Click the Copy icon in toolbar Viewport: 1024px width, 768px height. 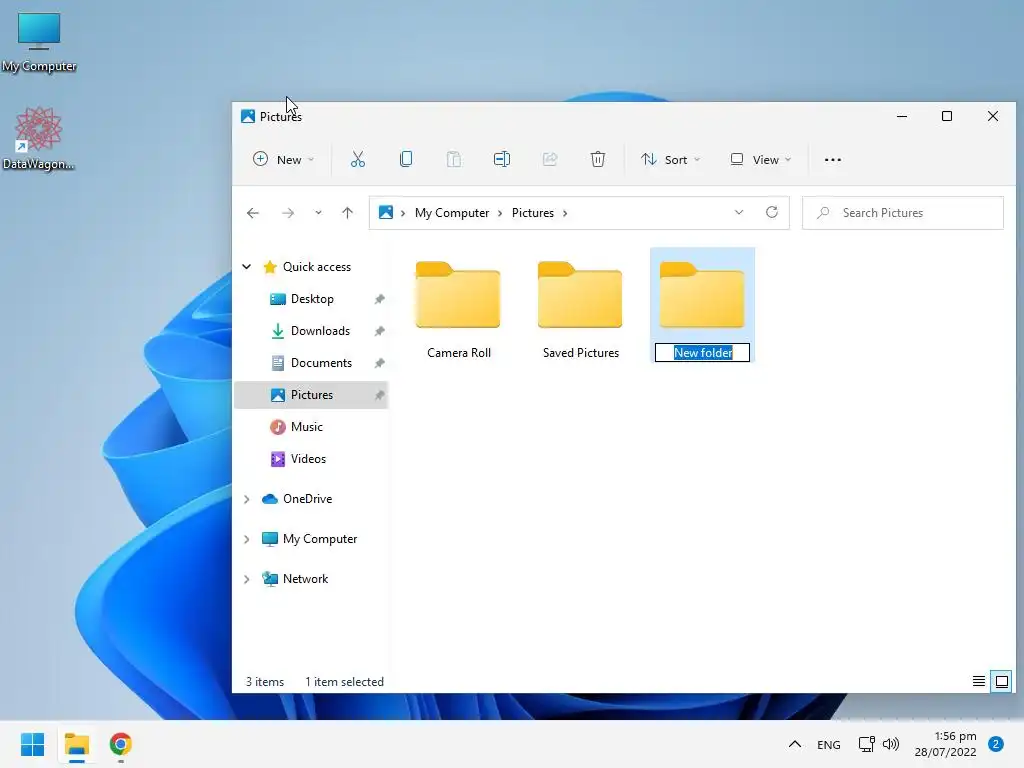[x=406, y=159]
